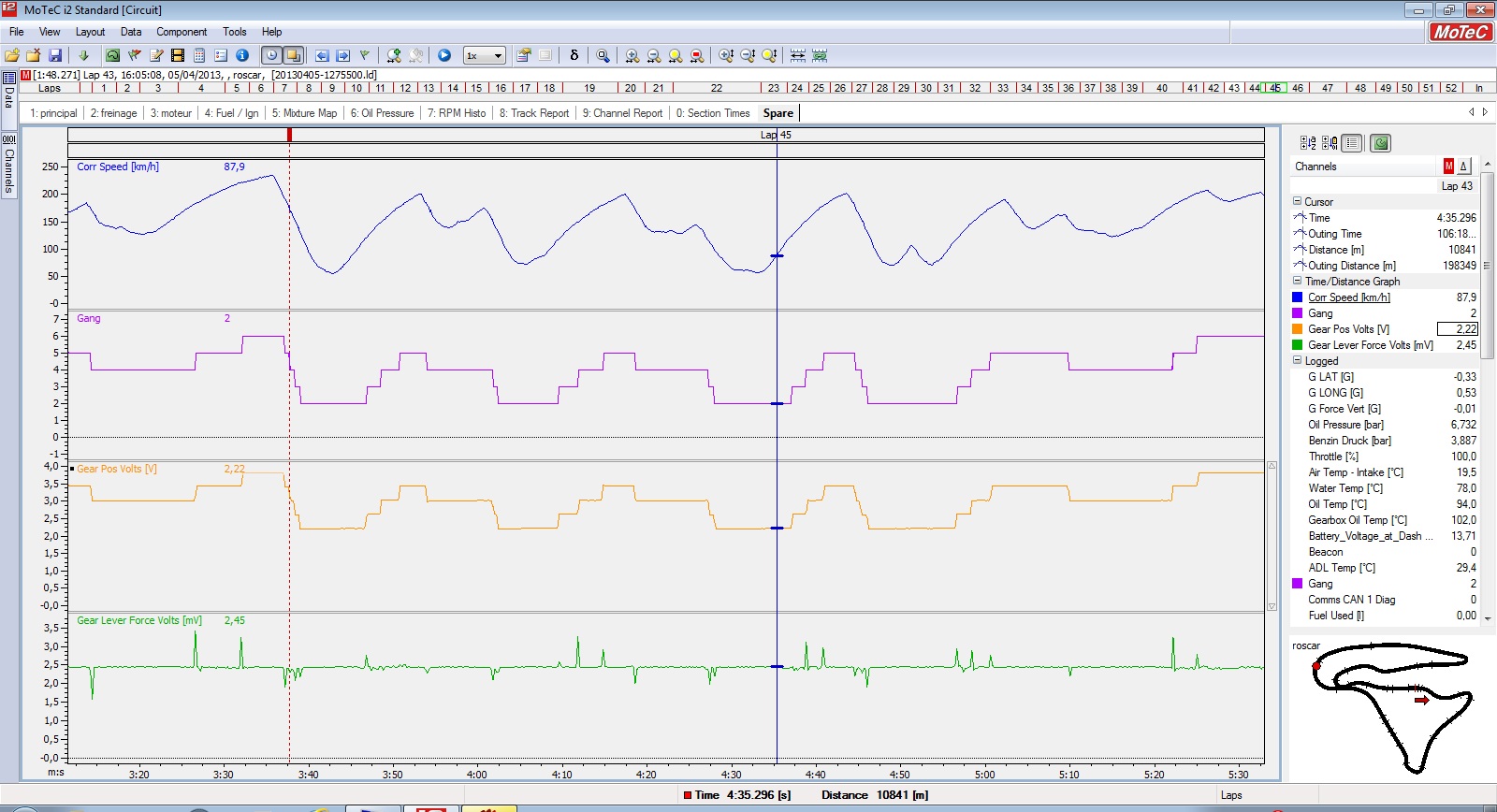This screenshot has width=1497, height=812.
Task: Open the properties icon beside speed dropdown
Action: tap(523, 55)
